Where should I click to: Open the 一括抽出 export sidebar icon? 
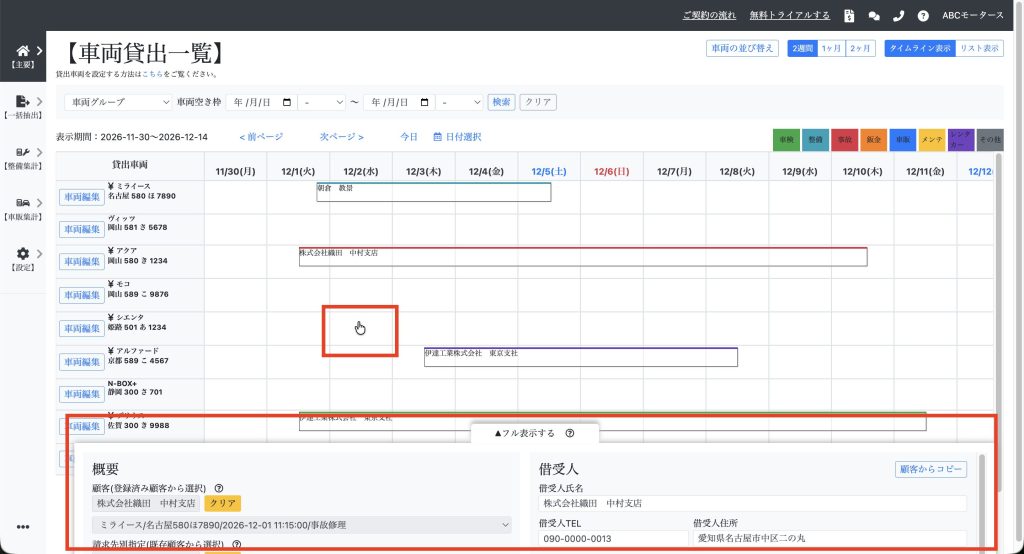click(23, 101)
